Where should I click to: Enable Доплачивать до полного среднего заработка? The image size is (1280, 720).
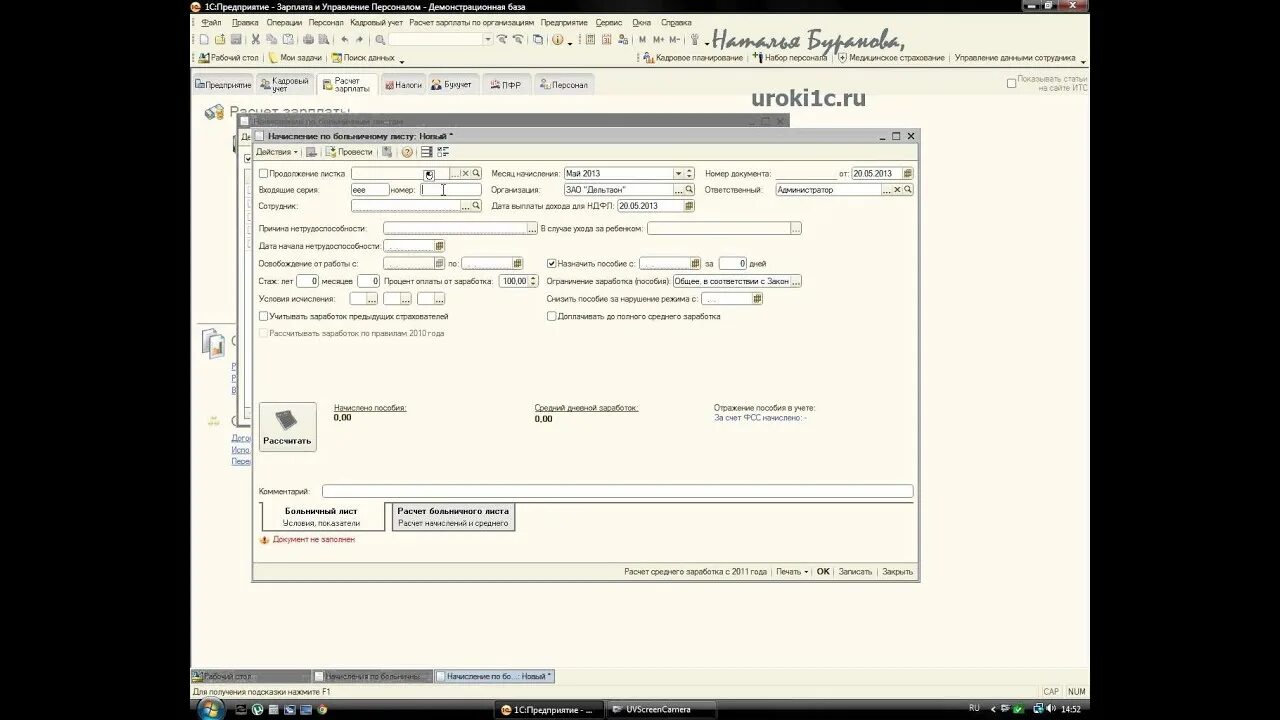coord(551,316)
